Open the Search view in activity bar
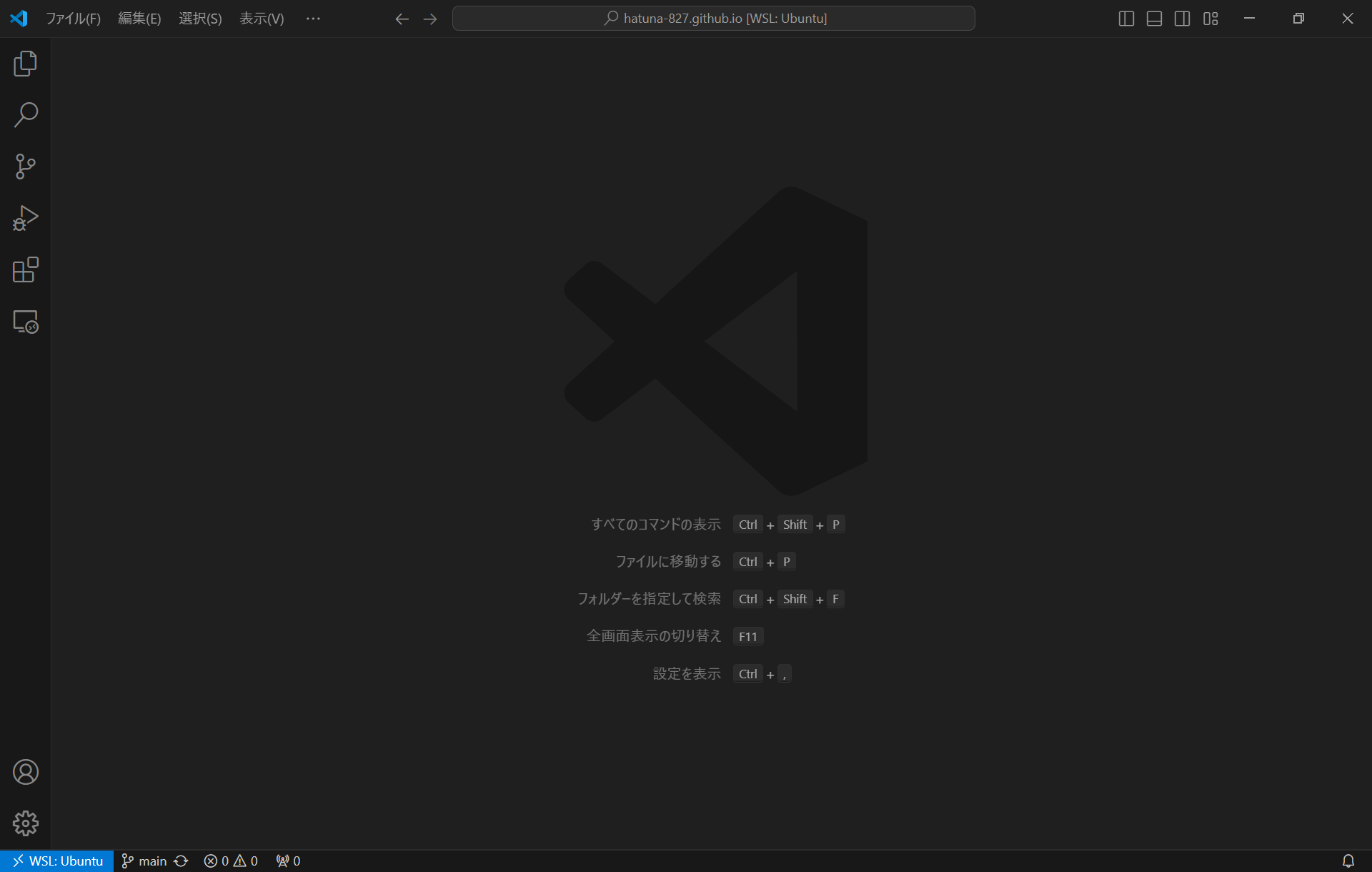The image size is (1372, 872). (x=25, y=115)
